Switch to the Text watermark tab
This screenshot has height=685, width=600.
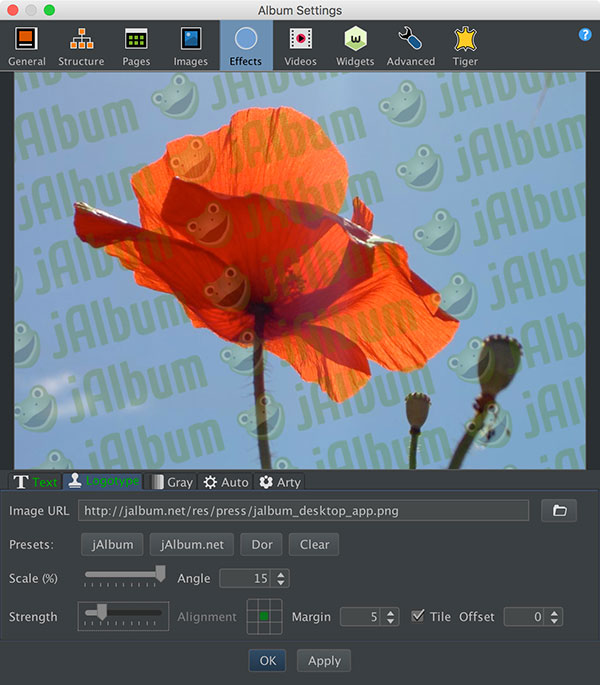(x=35, y=482)
